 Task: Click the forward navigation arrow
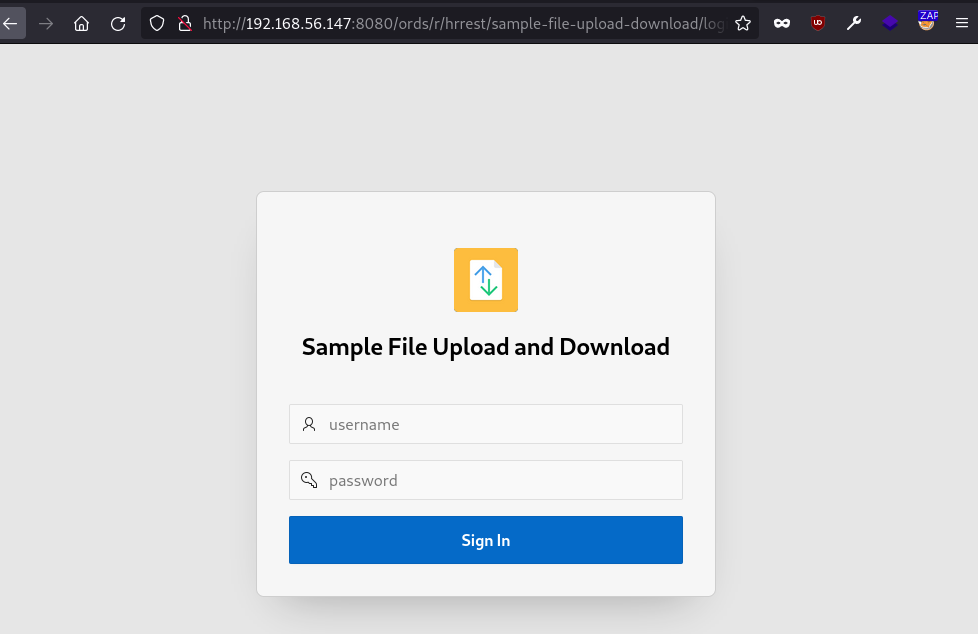pyautogui.click(x=46, y=24)
